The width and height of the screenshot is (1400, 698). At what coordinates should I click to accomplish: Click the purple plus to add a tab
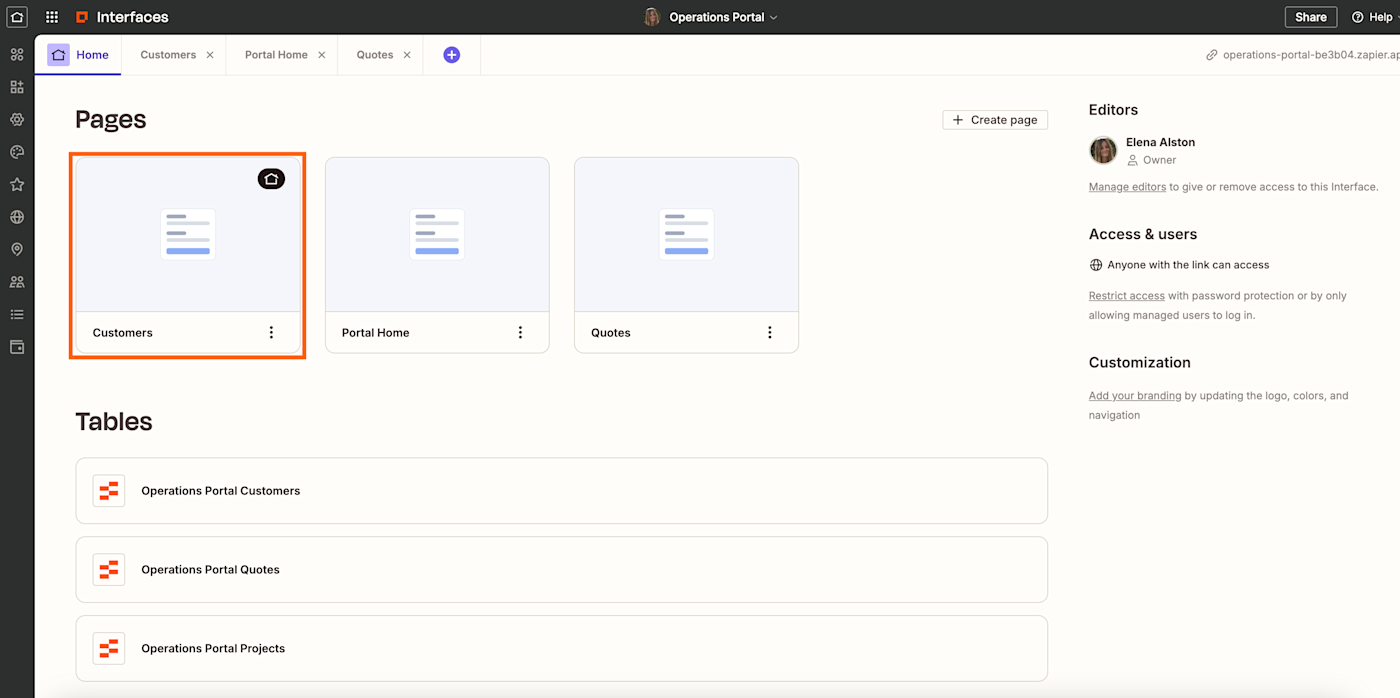coord(452,55)
